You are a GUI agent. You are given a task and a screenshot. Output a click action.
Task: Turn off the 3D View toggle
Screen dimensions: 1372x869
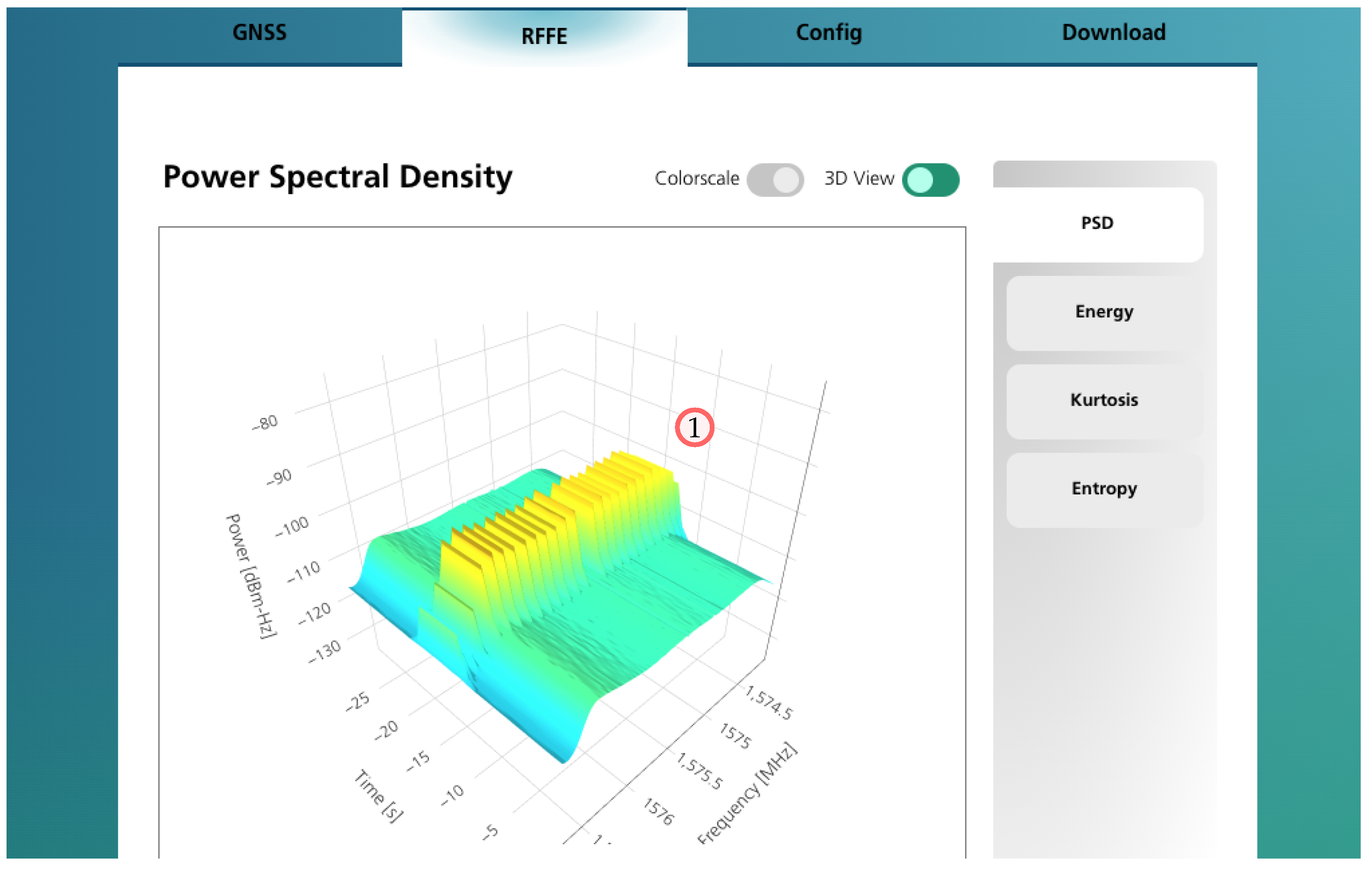[x=930, y=180]
